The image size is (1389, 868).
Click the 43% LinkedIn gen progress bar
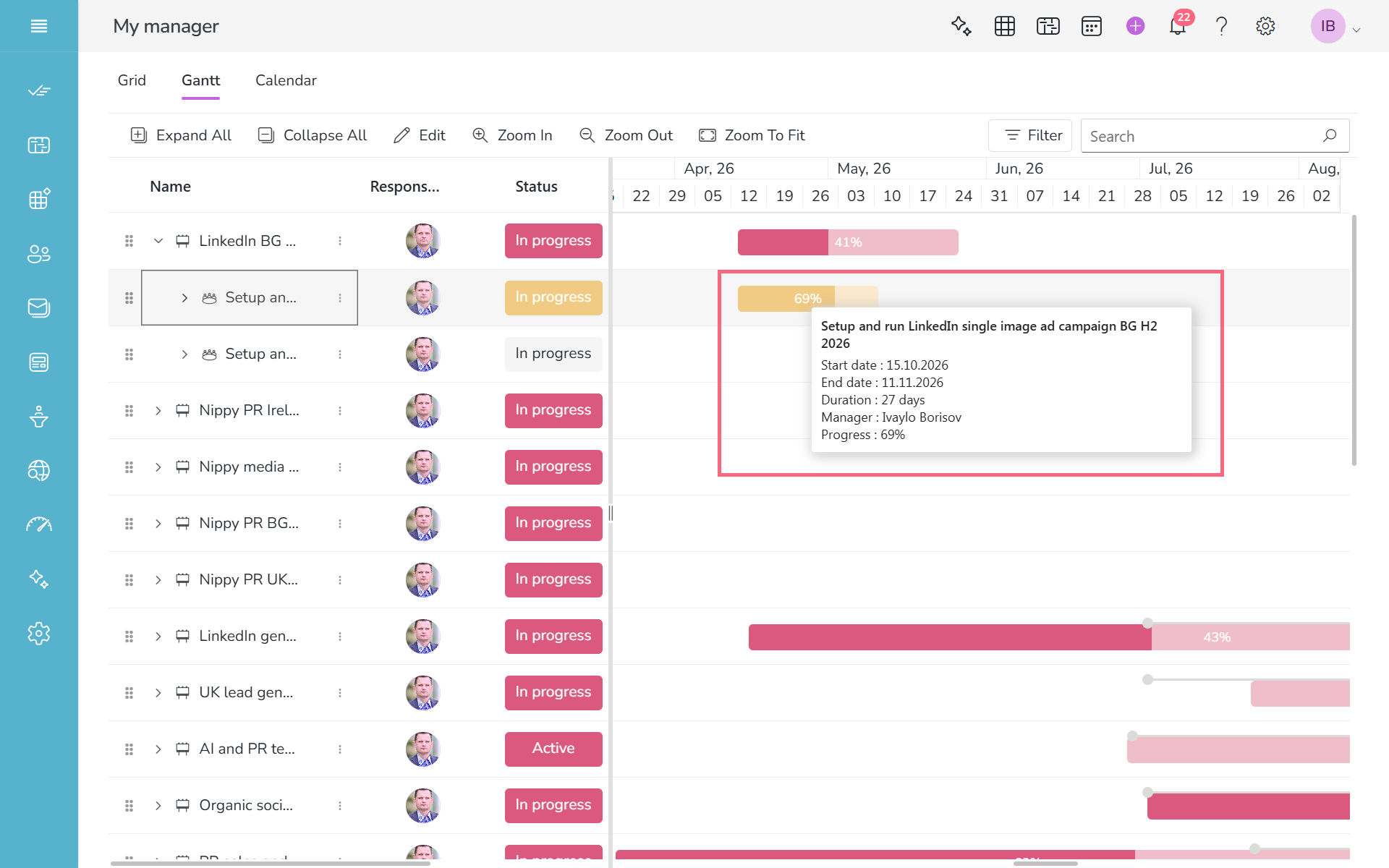(x=1049, y=637)
